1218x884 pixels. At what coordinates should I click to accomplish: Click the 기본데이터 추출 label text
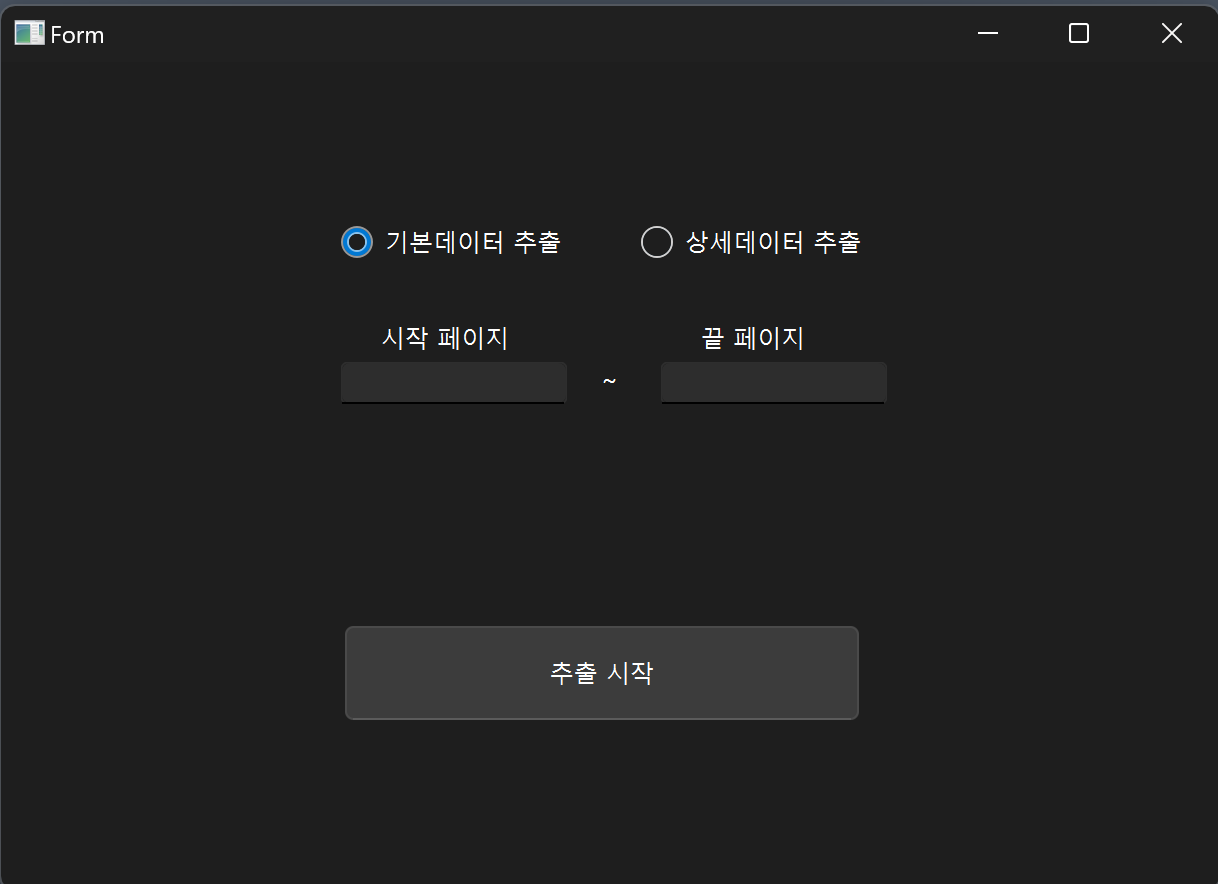point(473,242)
